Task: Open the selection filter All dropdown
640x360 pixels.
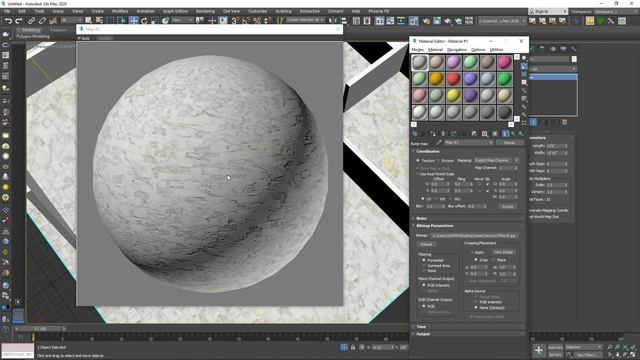Action: pos(71,20)
